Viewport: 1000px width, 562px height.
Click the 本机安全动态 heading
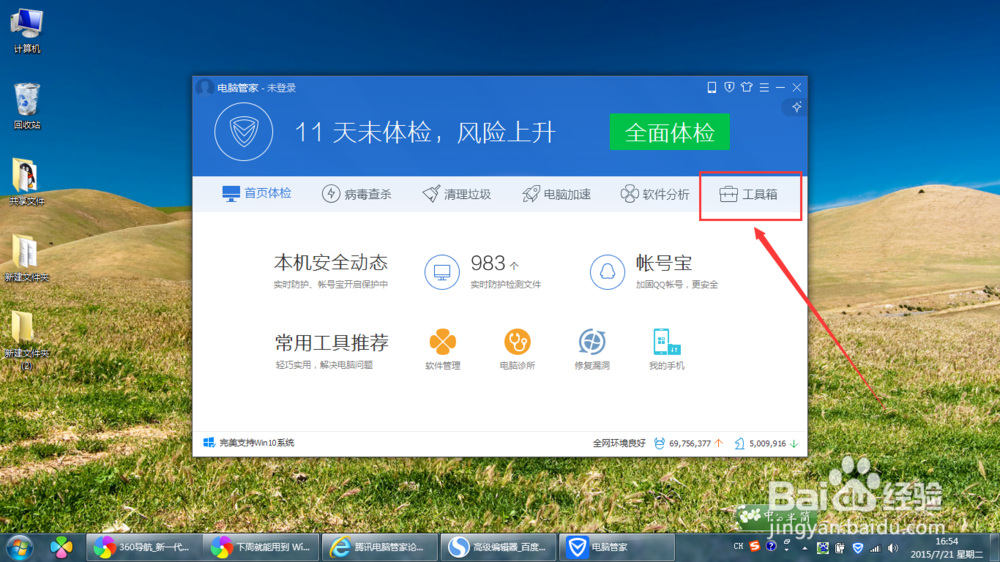[331, 263]
